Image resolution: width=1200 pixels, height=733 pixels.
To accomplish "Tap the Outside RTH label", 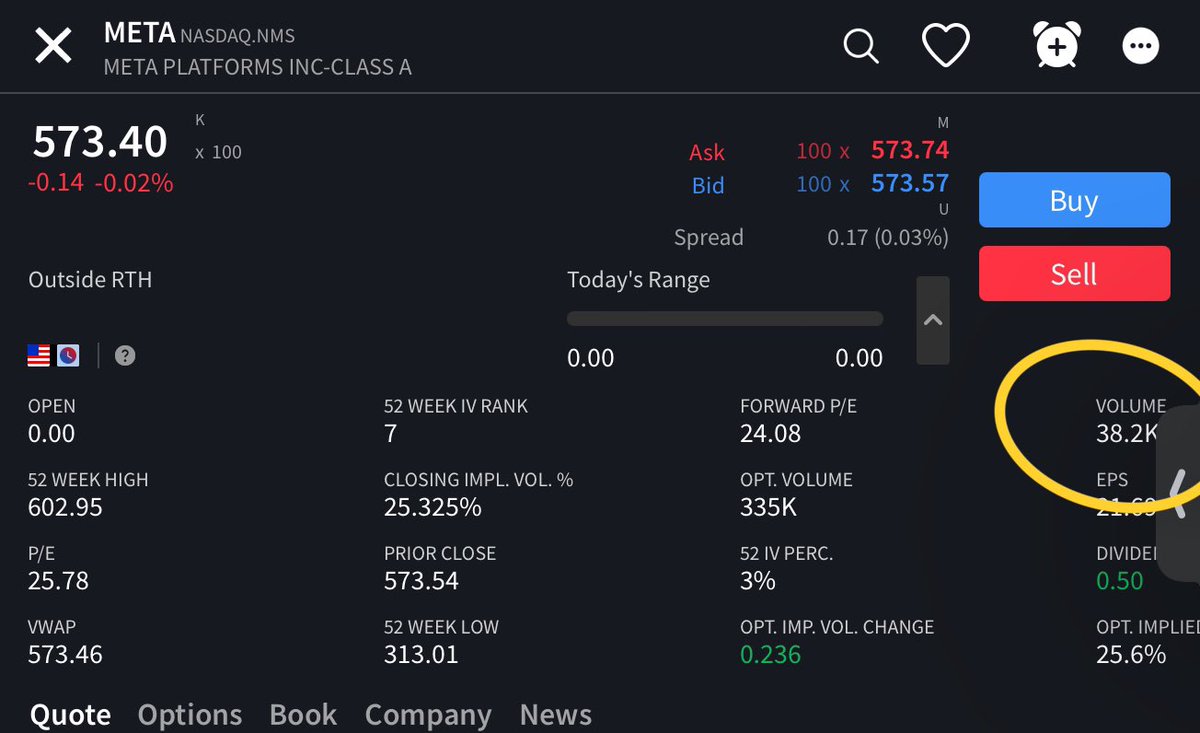I will [90, 279].
